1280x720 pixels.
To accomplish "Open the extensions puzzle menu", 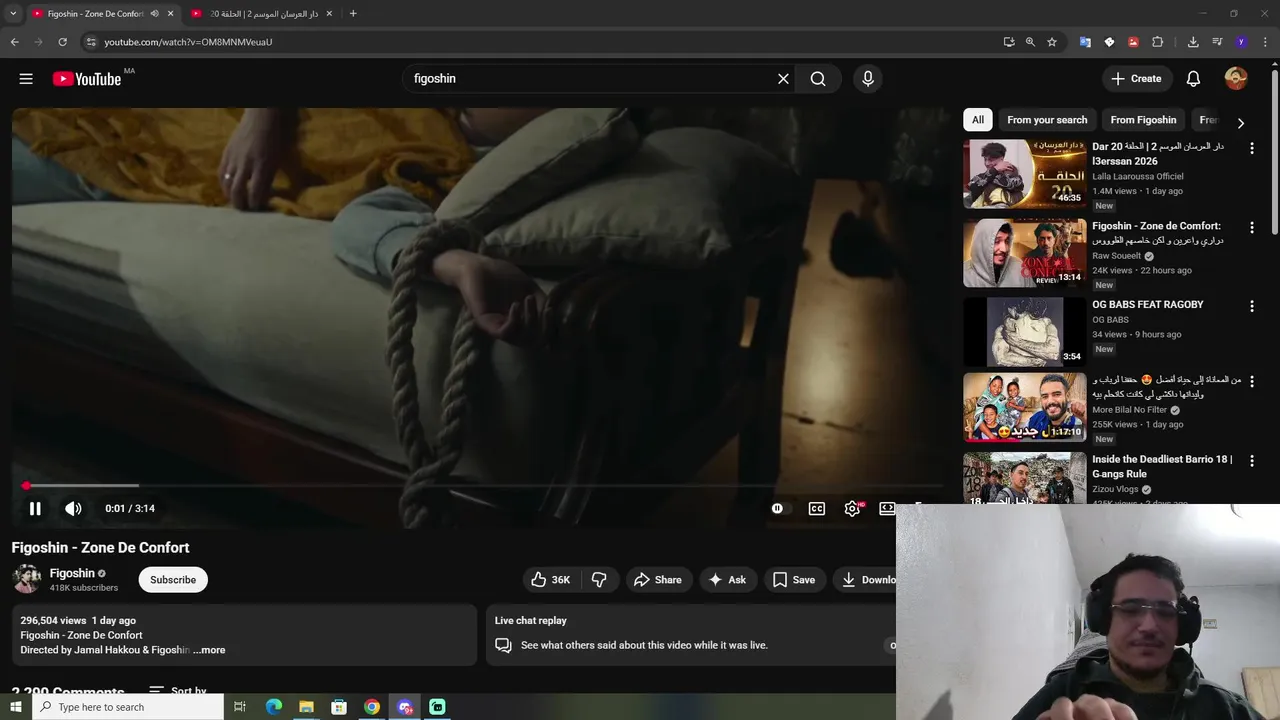I will 1157,42.
